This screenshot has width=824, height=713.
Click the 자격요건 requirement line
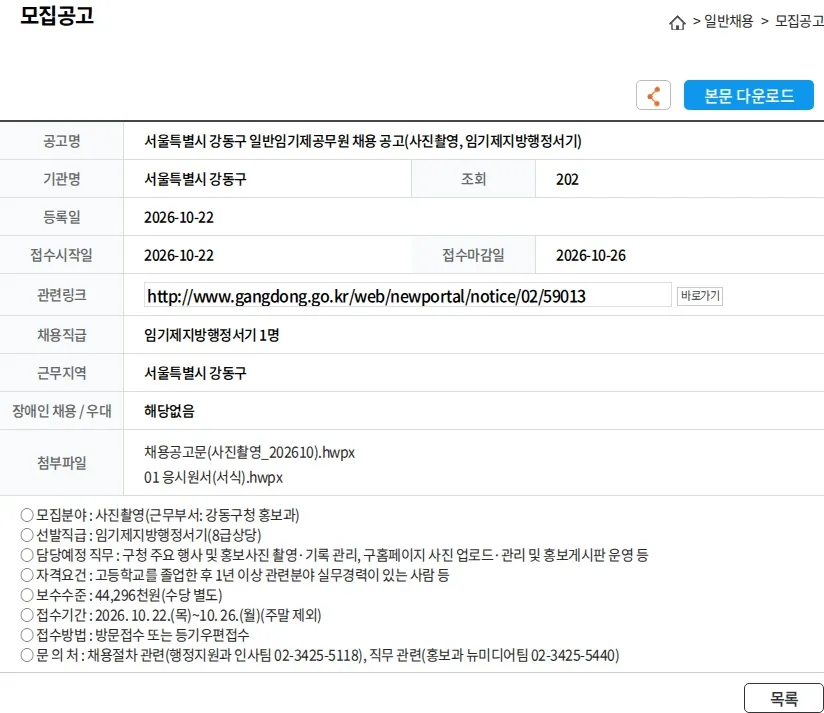pos(235,575)
